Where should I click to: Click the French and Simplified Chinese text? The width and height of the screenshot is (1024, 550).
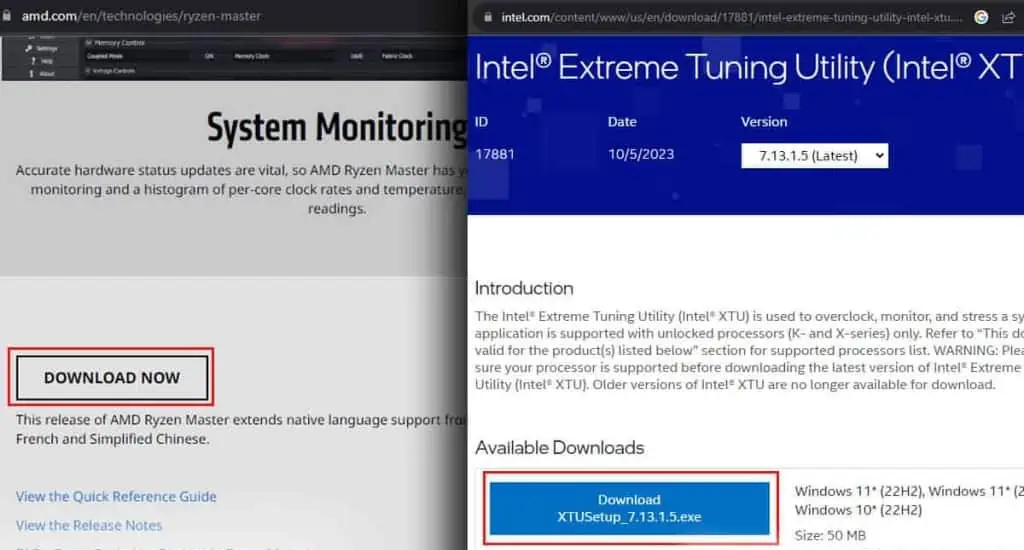[112, 439]
